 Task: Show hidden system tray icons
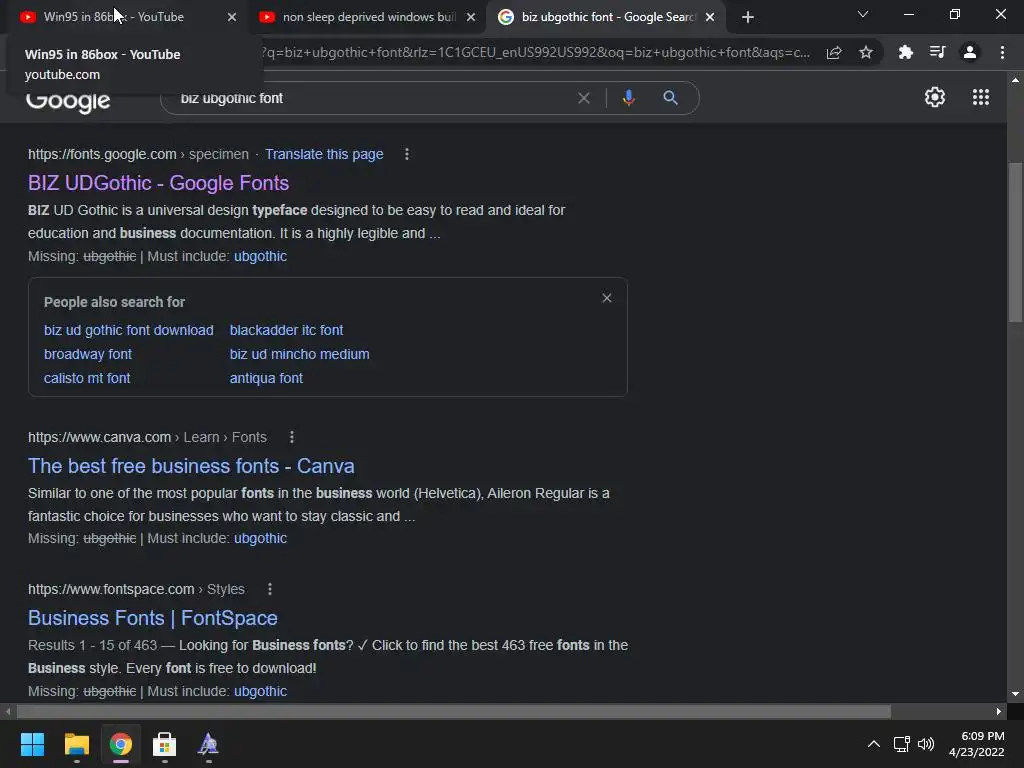click(x=873, y=744)
